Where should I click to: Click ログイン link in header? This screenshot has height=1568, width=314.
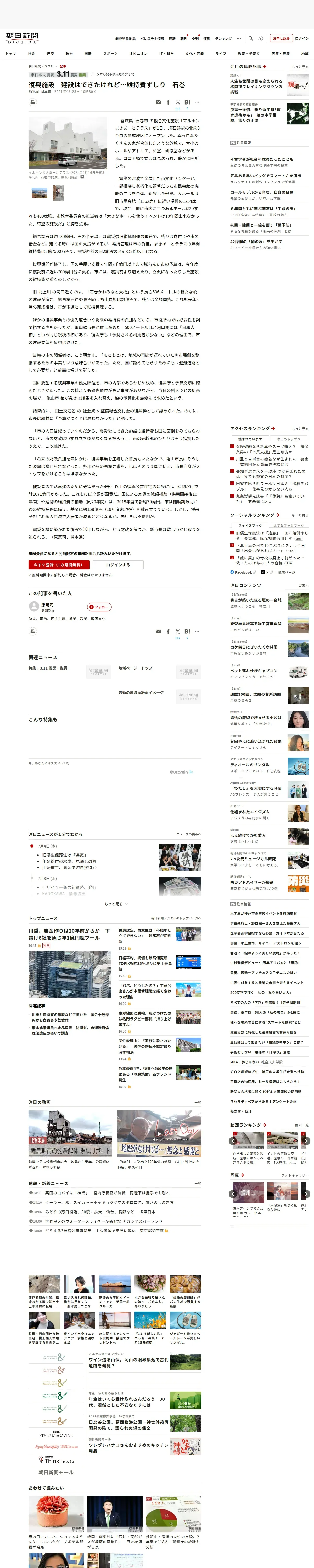302,38
